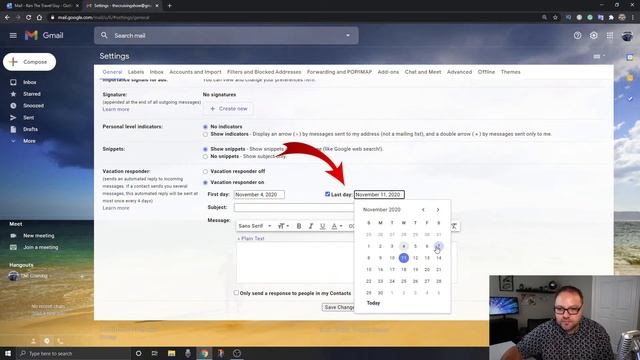640x360 pixels.
Task: Open the Signature Learn more link
Action: tap(116, 109)
